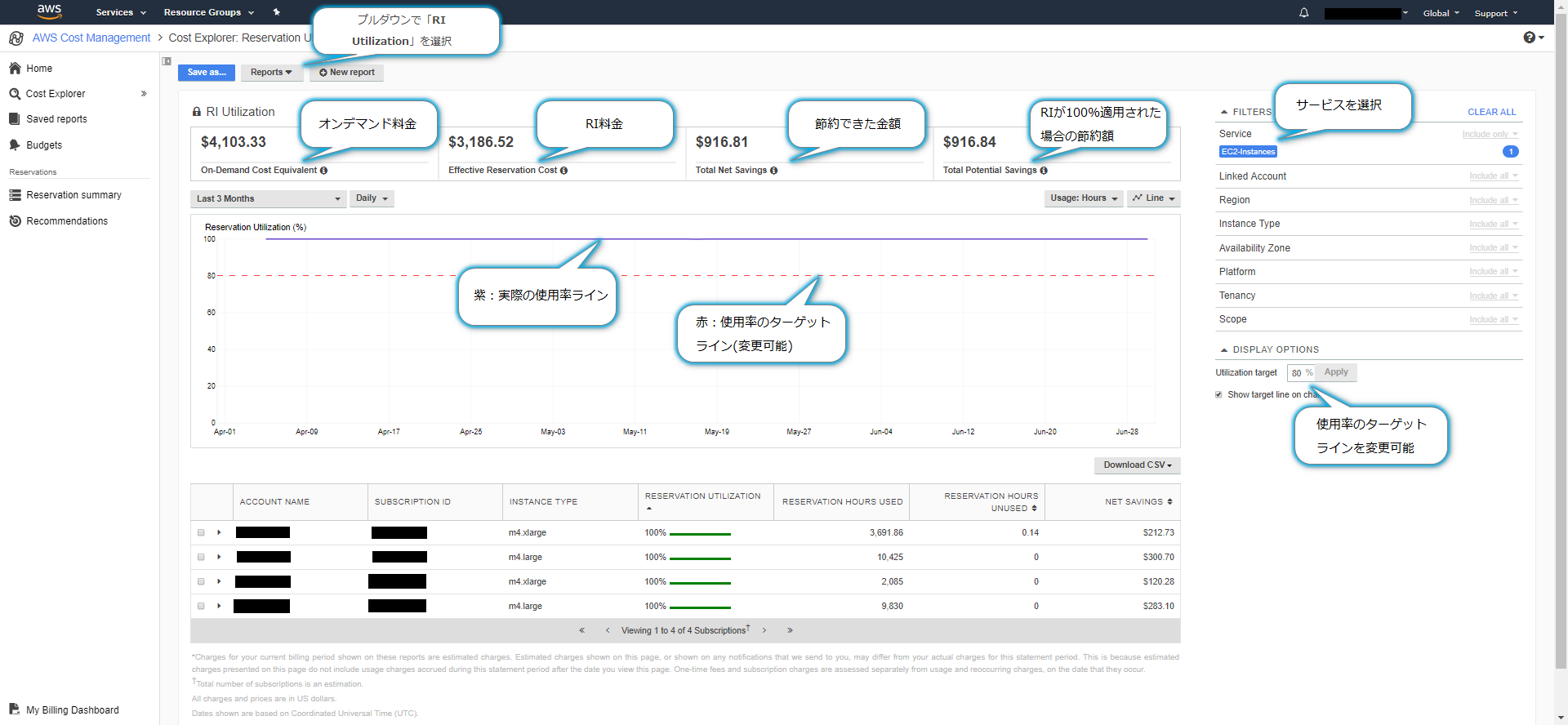Expand the row with 2,085 hours used
1568x725 pixels.
(x=219, y=582)
